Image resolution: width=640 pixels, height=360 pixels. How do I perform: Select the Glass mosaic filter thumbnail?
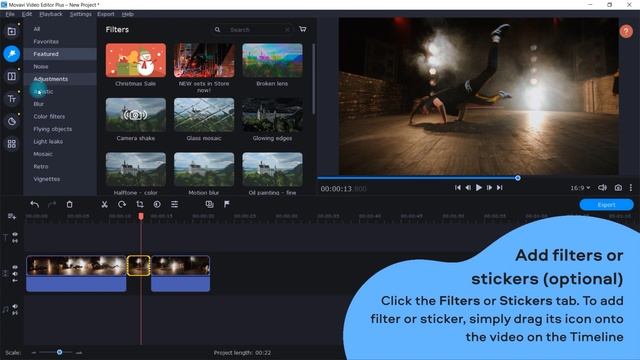pos(204,115)
